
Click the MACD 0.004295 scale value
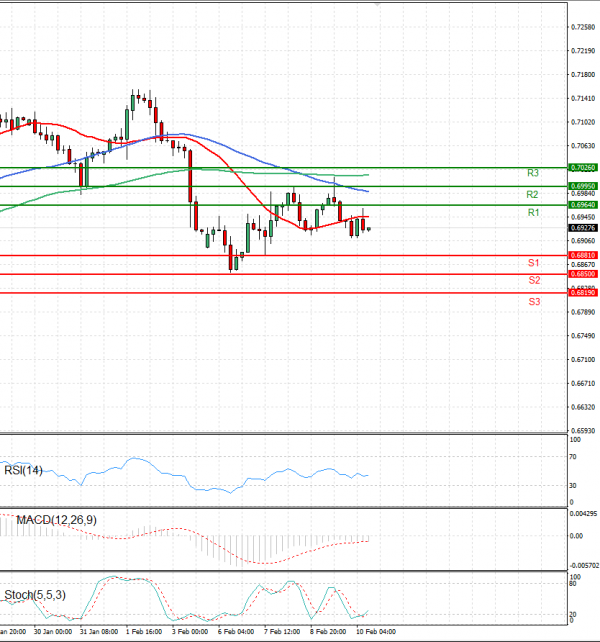[x=584, y=513]
